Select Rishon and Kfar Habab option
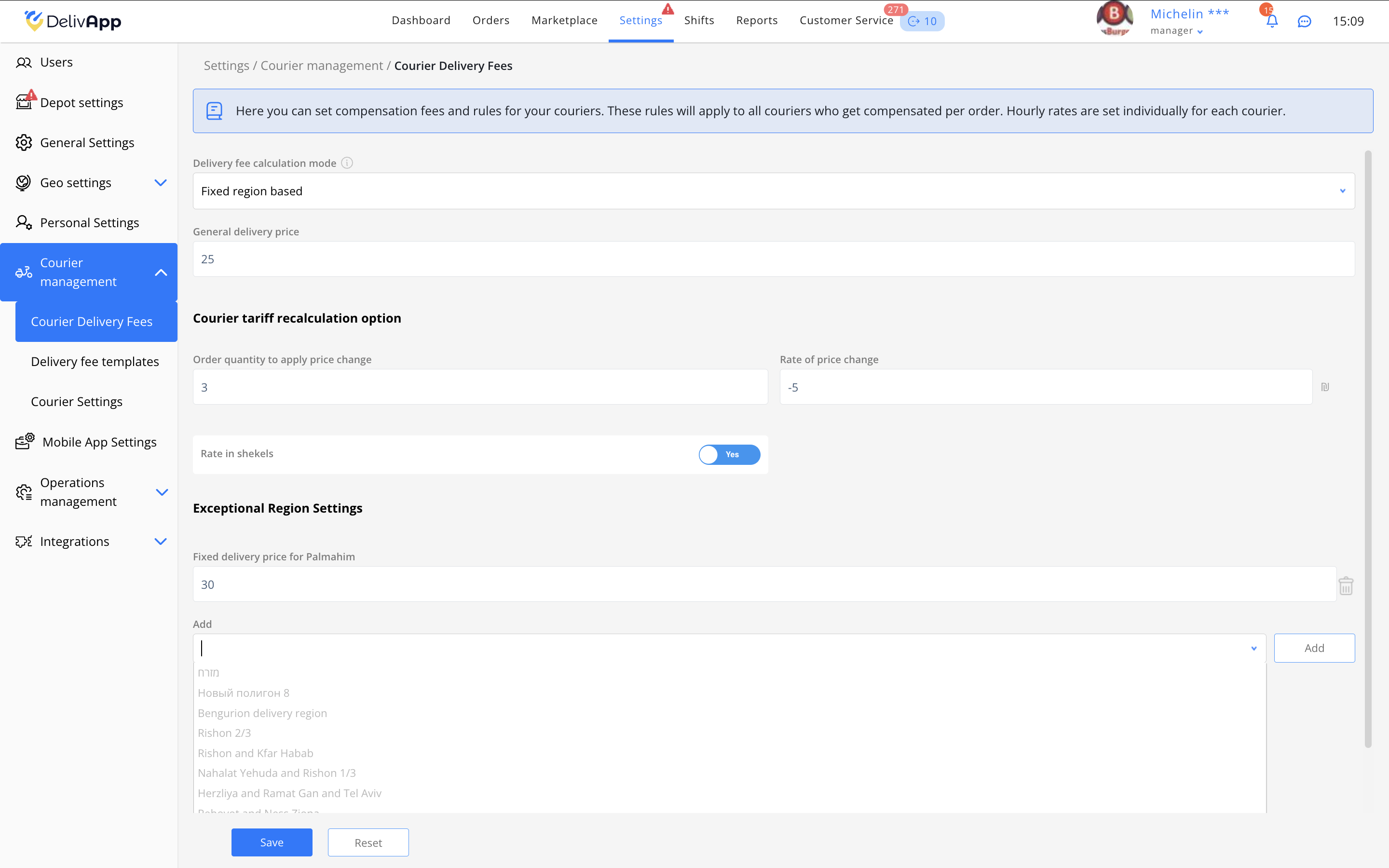Image resolution: width=1389 pixels, height=868 pixels. click(x=256, y=753)
